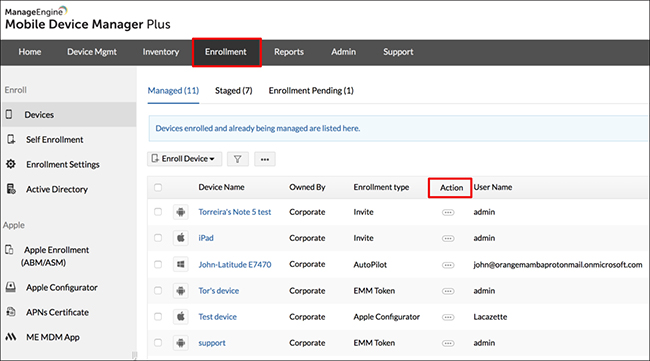Open John-Latitude E7470 device link
The width and height of the screenshot is (650, 361).
click(235, 264)
